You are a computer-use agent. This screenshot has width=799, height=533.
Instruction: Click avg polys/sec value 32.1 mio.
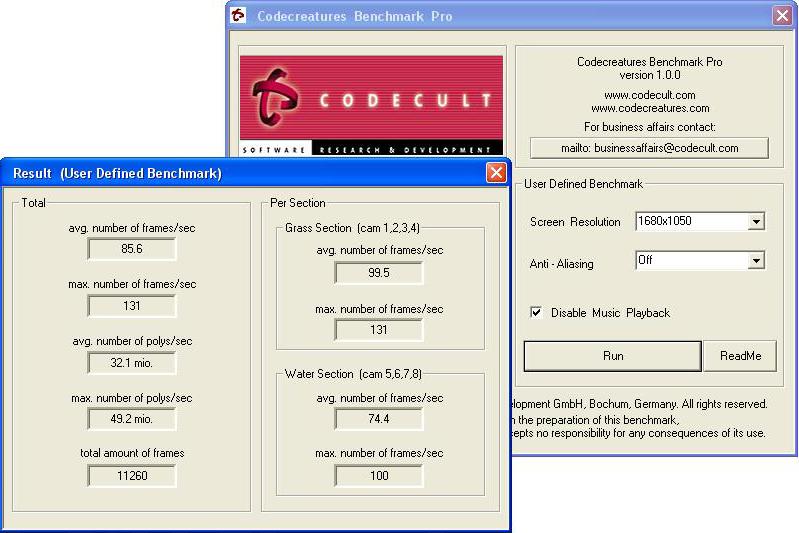132,363
